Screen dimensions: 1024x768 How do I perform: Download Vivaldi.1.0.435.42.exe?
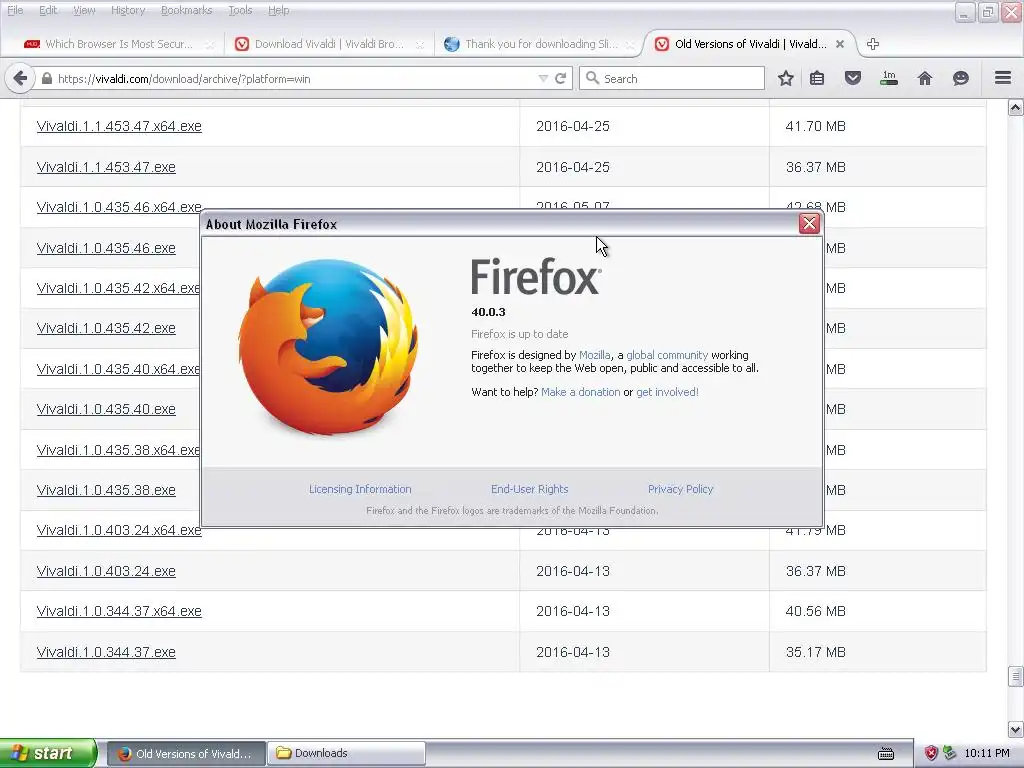[x=106, y=328]
